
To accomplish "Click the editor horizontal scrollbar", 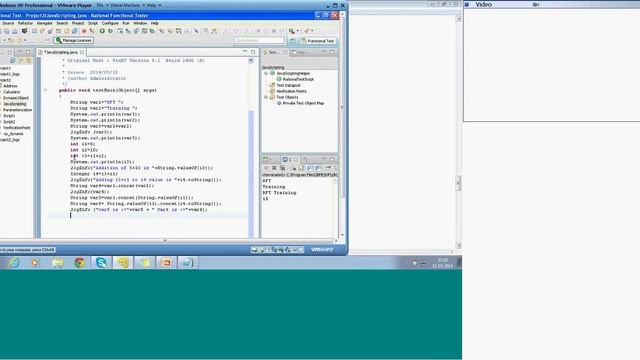I will [x=165, y=240].
